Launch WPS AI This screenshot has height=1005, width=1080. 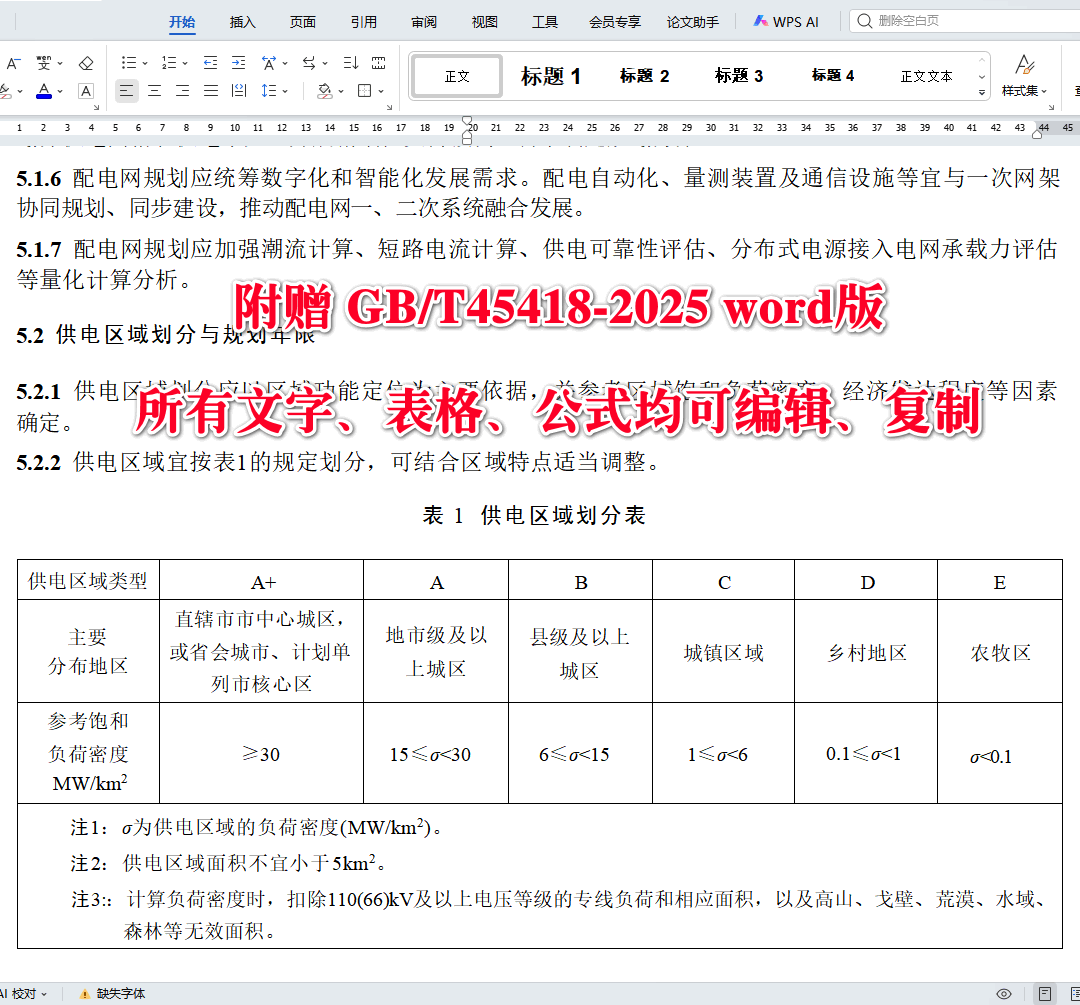(786, 22)
